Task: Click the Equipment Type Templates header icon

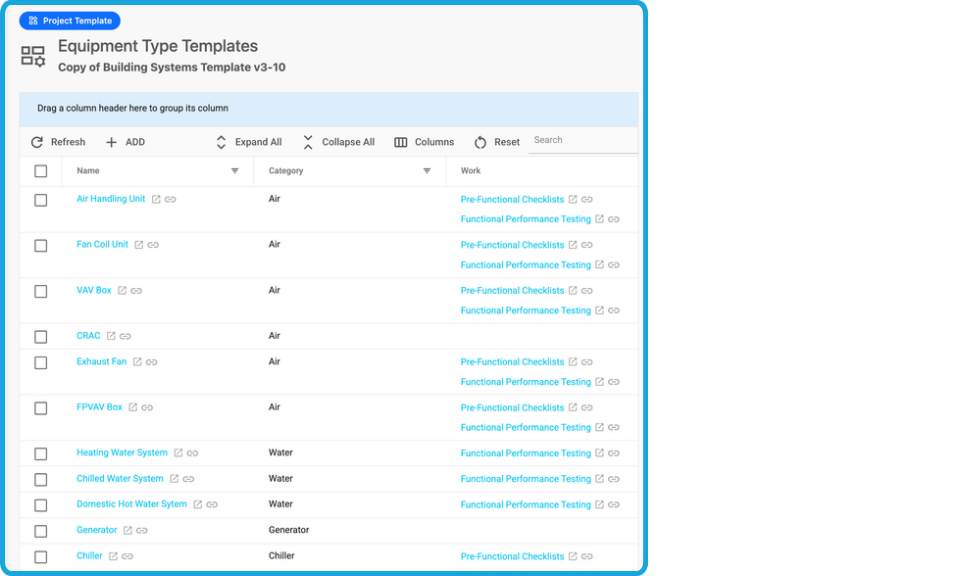Action: [x=33, y=56]
